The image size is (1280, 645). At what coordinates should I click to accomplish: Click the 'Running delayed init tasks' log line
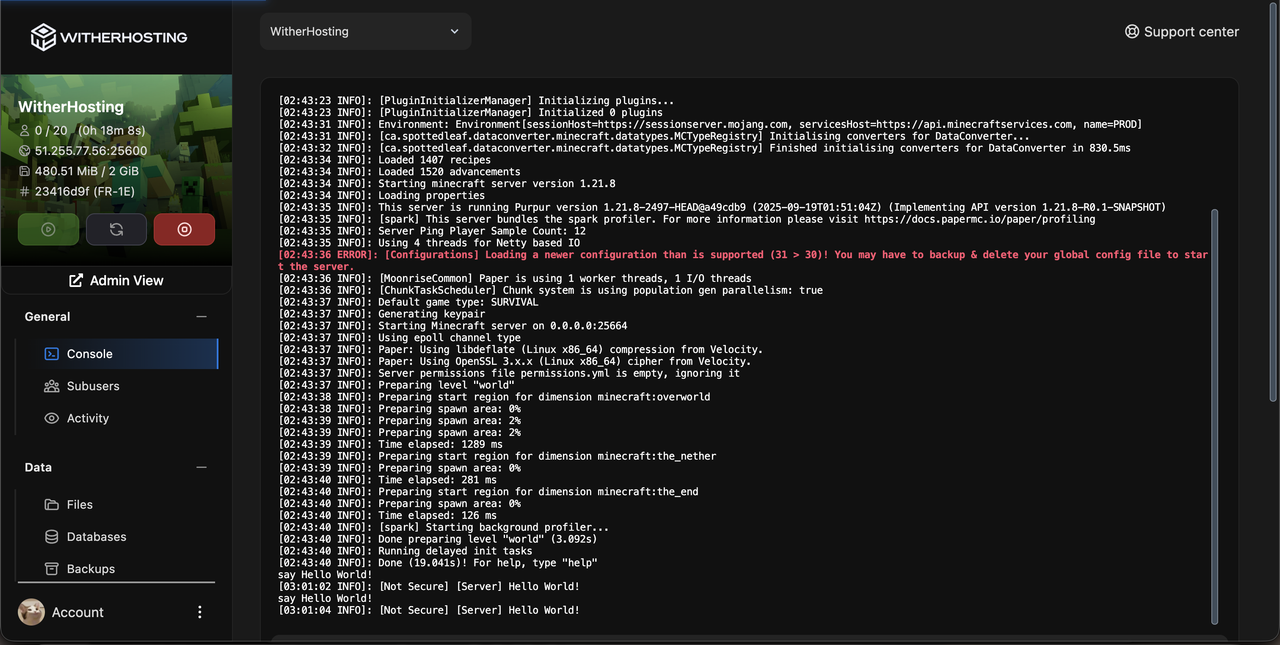pyautogui.click(x=405, y=551)
